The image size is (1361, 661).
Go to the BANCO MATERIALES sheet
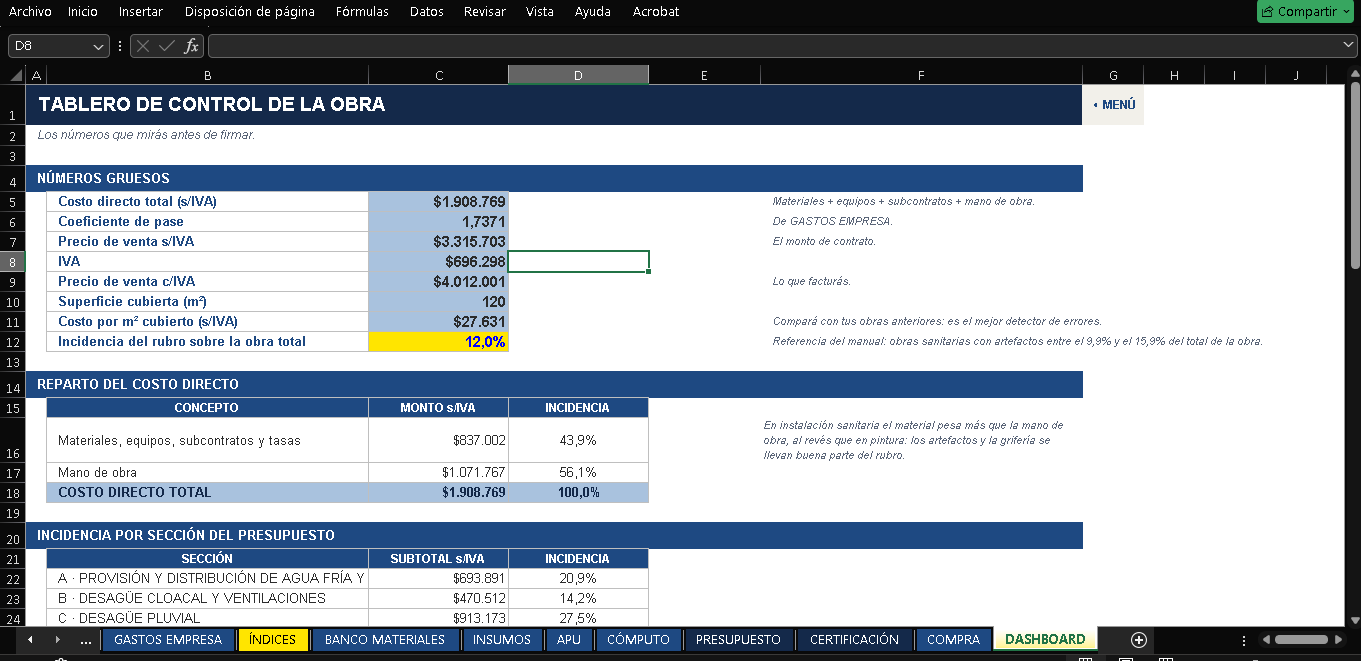coord(385,640)
